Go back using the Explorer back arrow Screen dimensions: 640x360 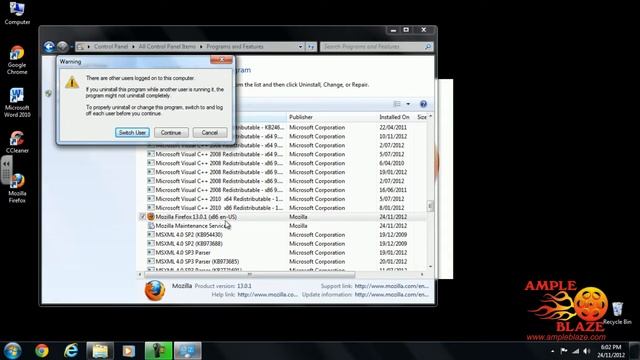pyautogui.click(x=49, y=47)
